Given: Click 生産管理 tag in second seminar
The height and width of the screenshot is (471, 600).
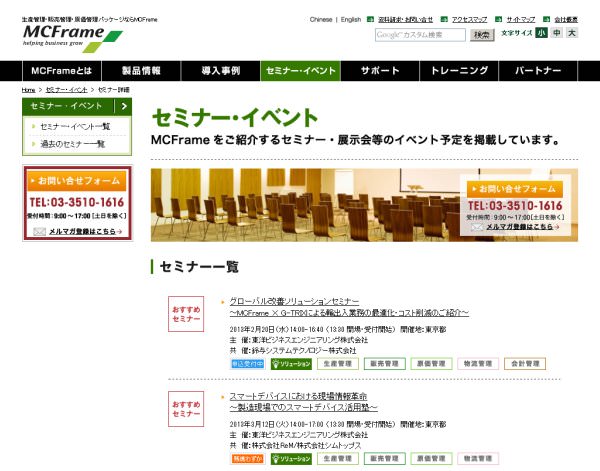Looking at the screenshot, I should tap(338, 458).
